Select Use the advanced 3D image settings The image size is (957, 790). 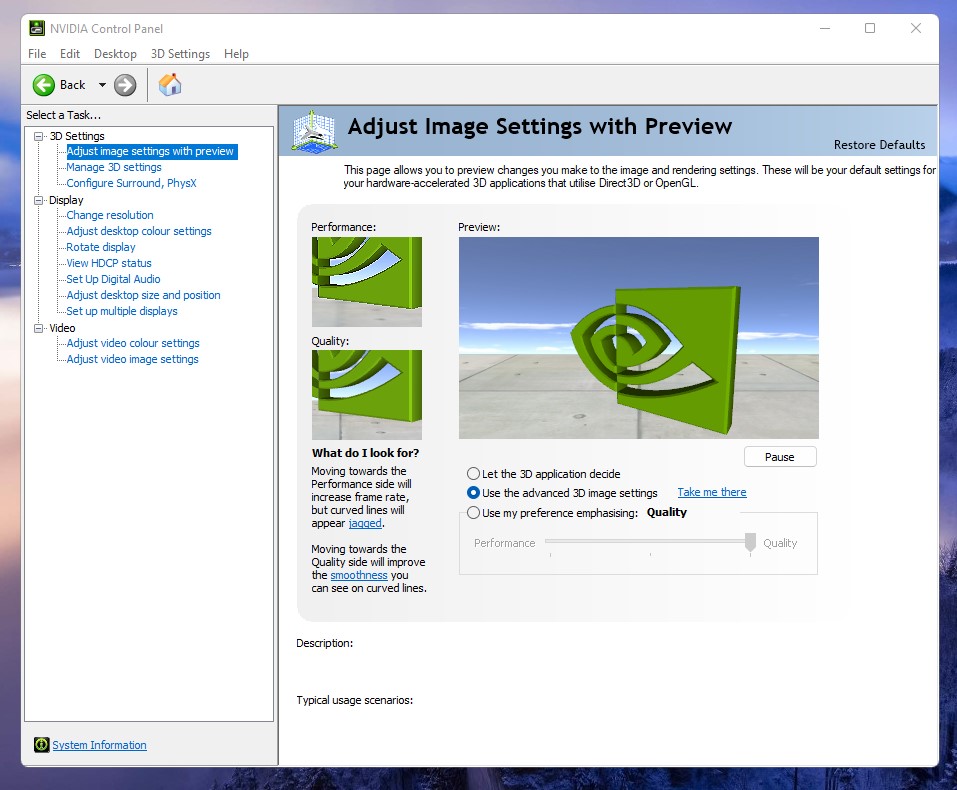coord(473,493)
